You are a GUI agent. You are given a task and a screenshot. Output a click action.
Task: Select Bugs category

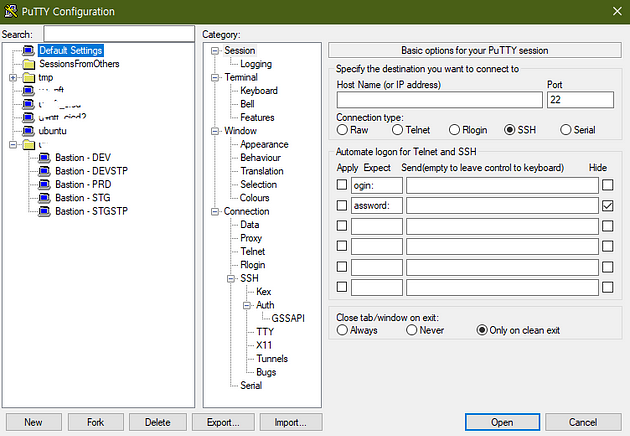pyautogui.click(x=266, y=372)
